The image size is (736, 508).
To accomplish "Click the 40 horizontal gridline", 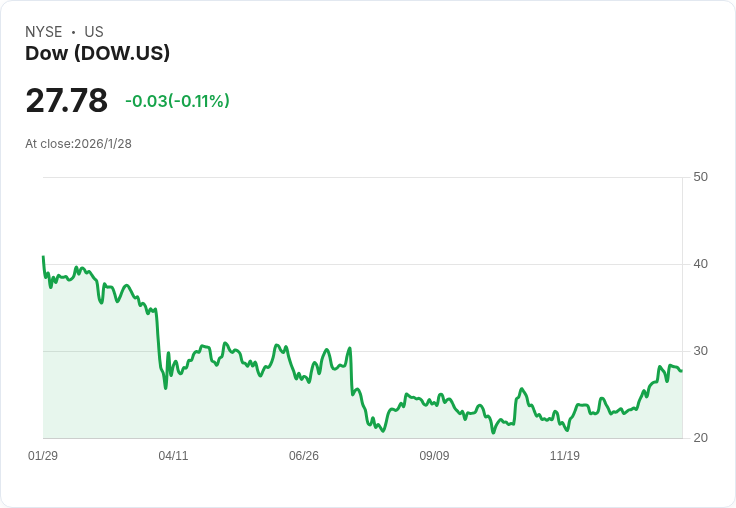I will tap(400, 264).
